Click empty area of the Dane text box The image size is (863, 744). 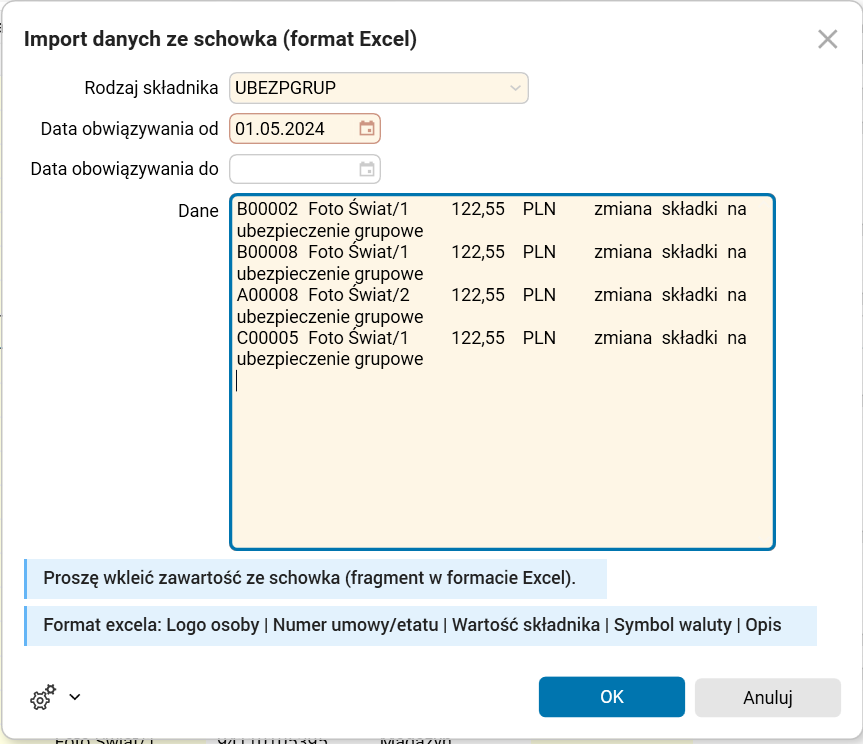click(500, 460)
